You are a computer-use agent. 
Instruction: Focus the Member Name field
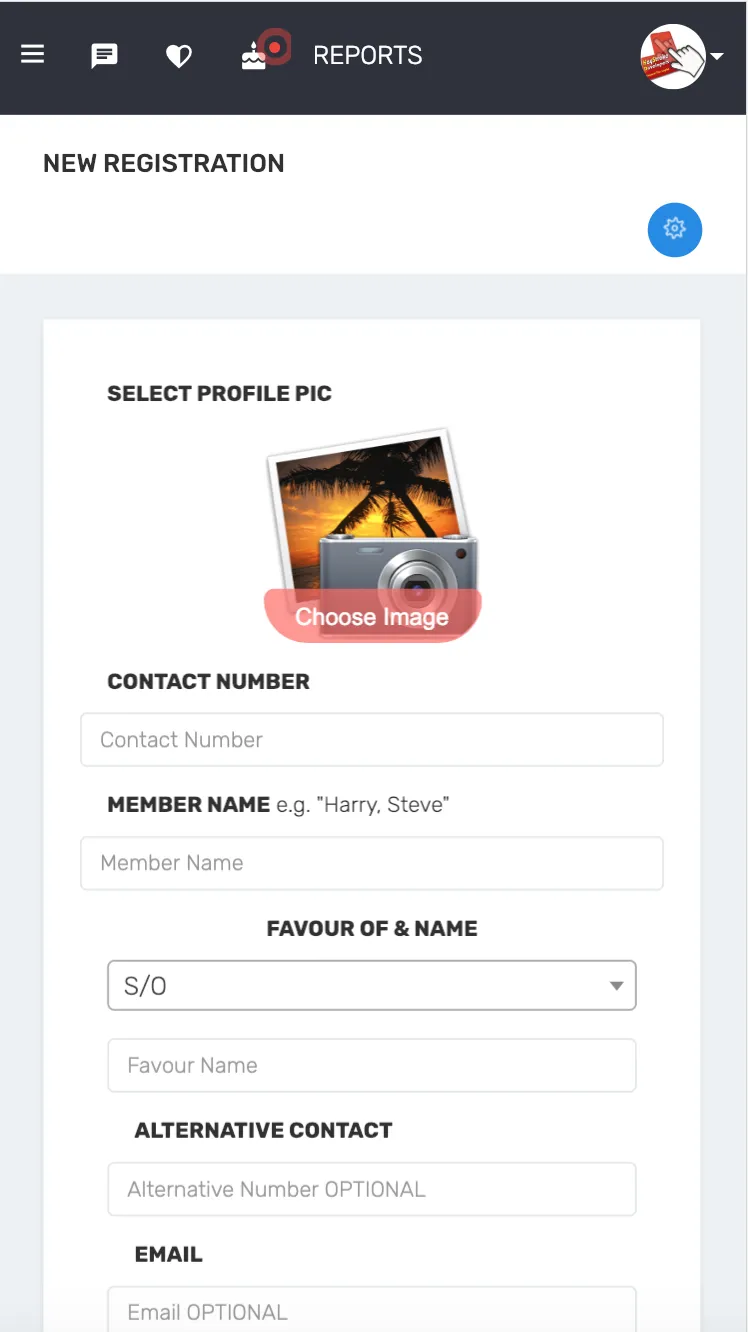(x=372, y=863)
